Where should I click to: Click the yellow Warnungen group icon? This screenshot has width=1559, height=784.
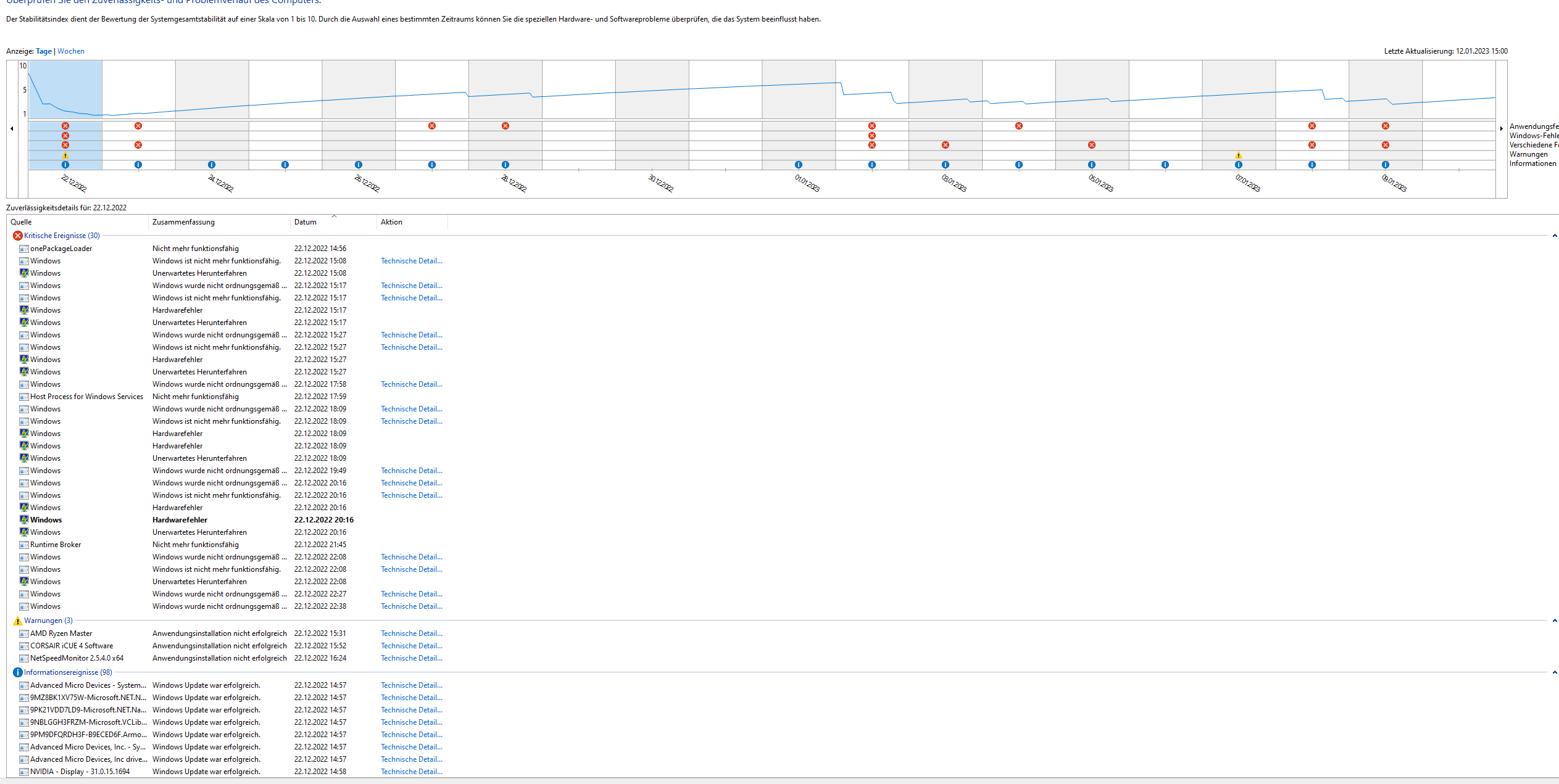coord(18,621)
